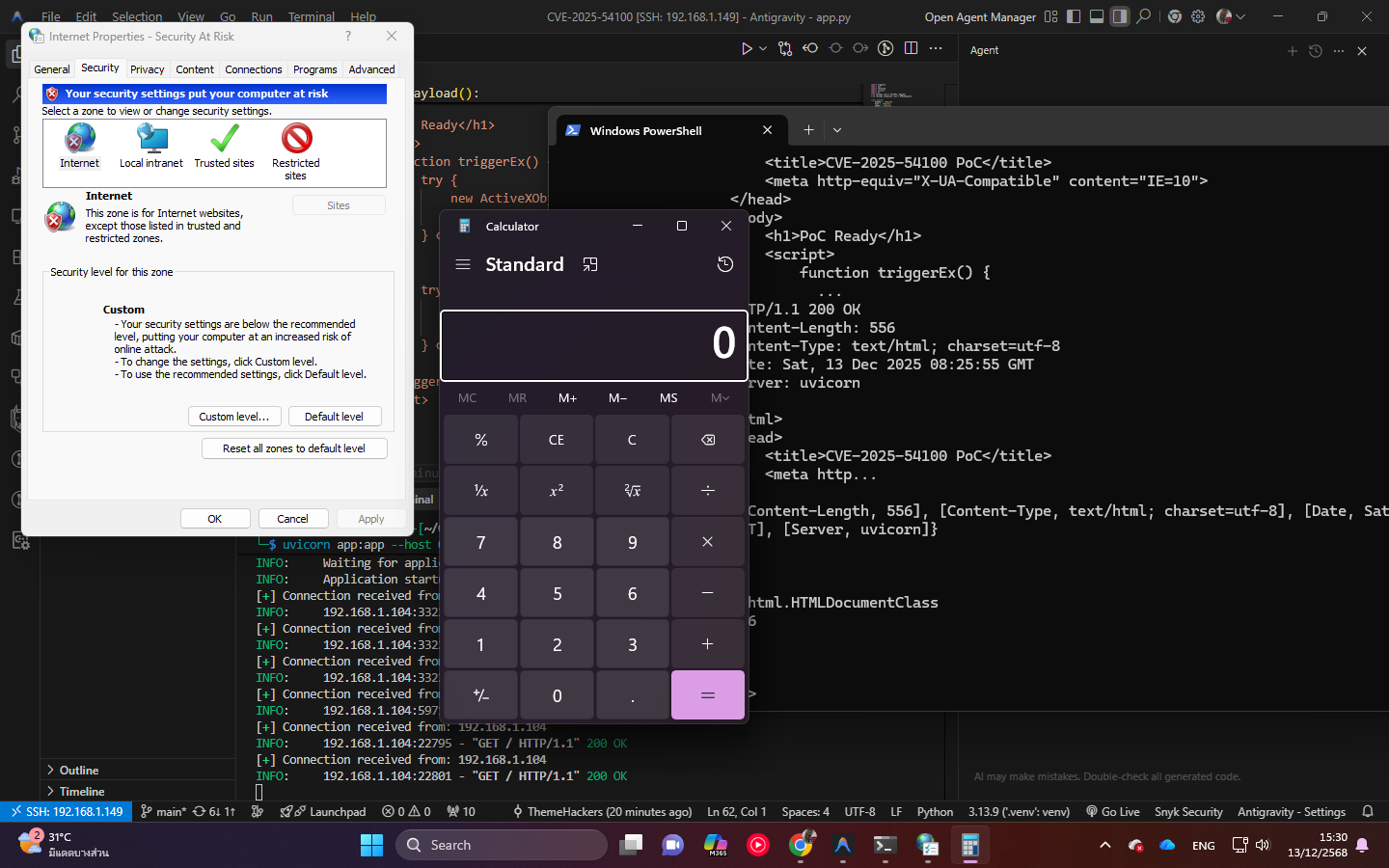This screenshot has height=868, width=1389.
Task: Switch to the Advanced tab
Action: [371, 69]
